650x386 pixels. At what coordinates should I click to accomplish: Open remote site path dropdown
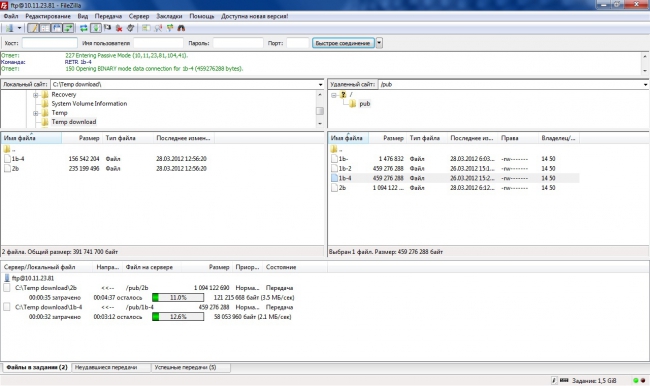click(645, 85)
